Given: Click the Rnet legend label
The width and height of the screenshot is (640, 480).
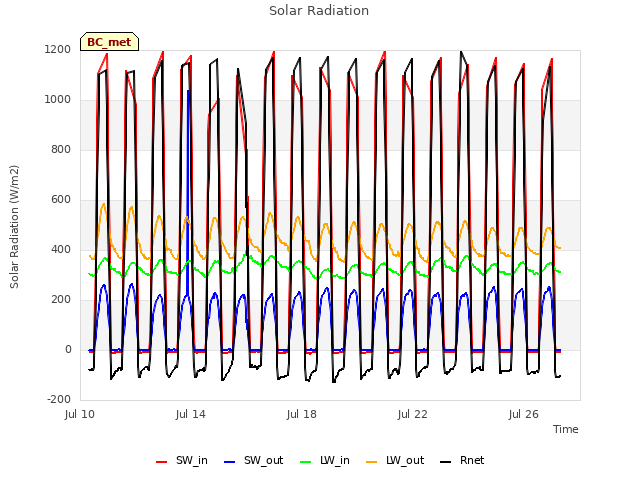Looking at the screenshot, I should click(x=472, y=460).
